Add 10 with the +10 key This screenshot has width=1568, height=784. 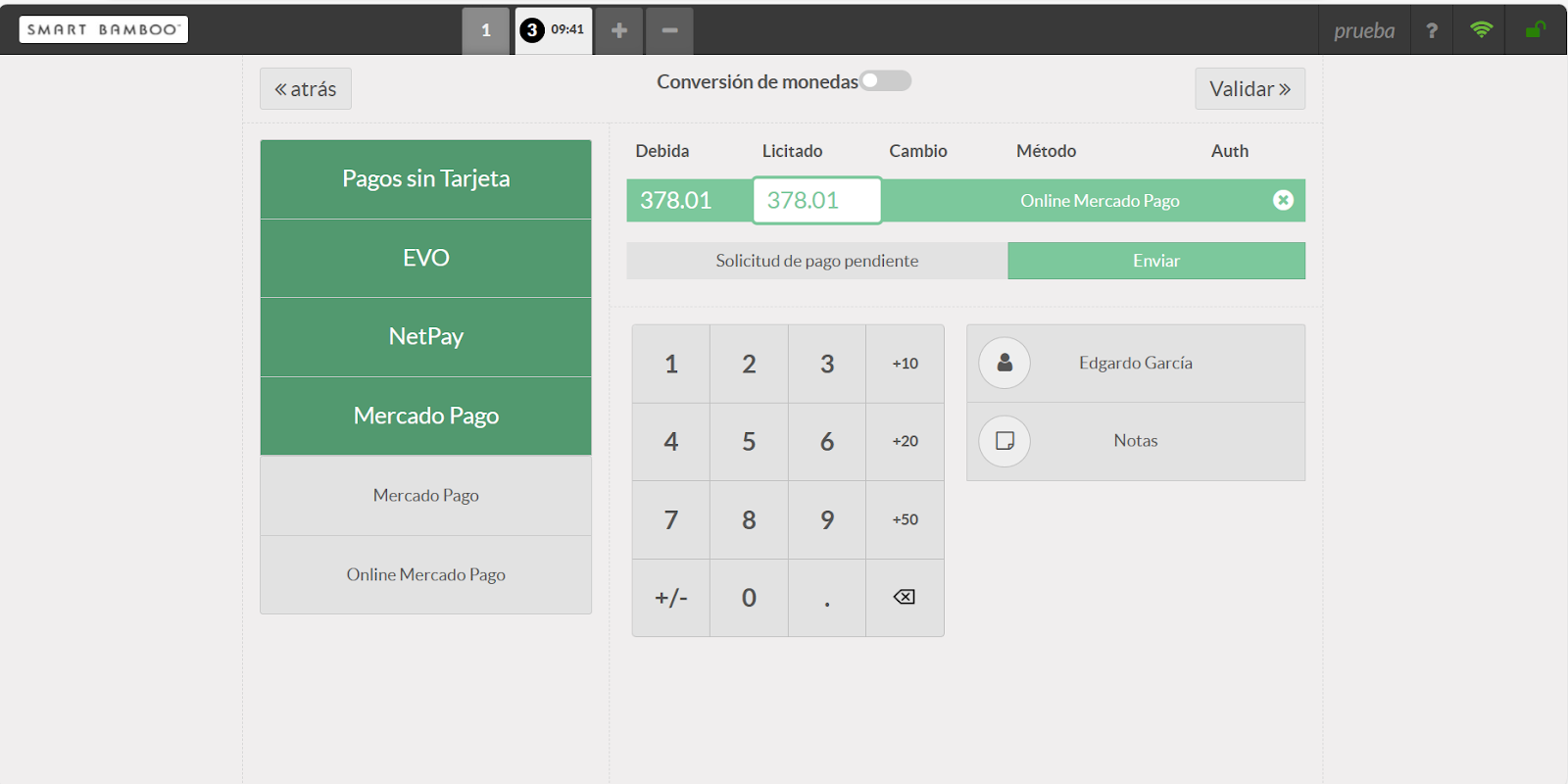click(x=905, y=364)
